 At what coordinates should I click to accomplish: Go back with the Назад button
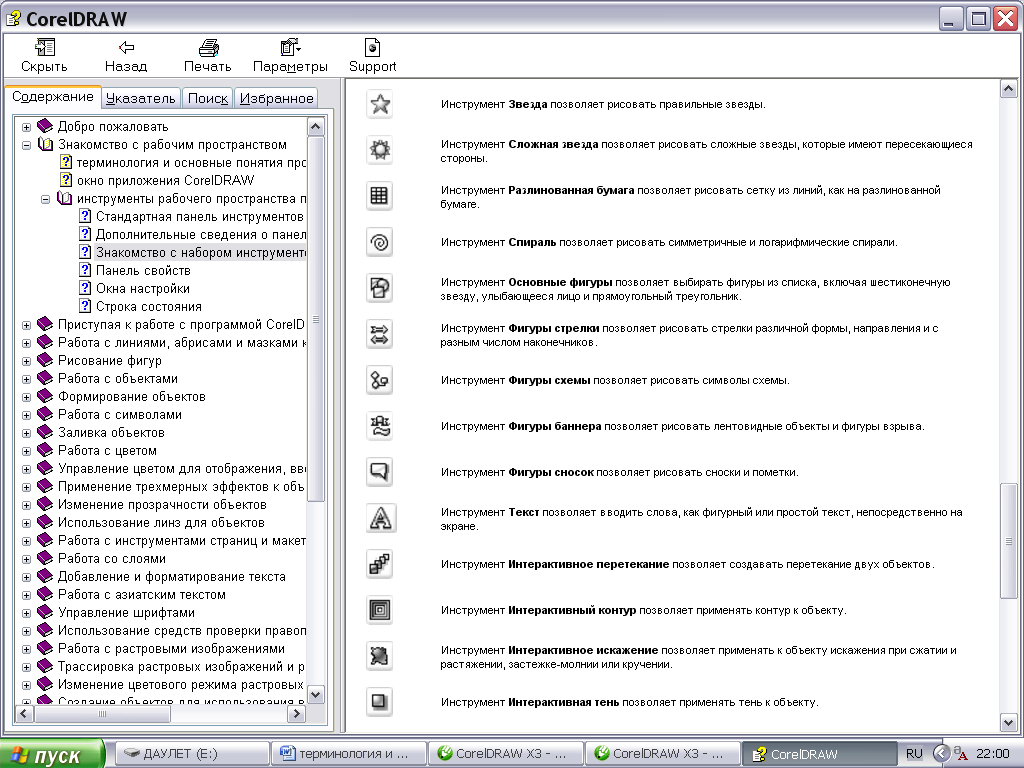click(126, 56)
